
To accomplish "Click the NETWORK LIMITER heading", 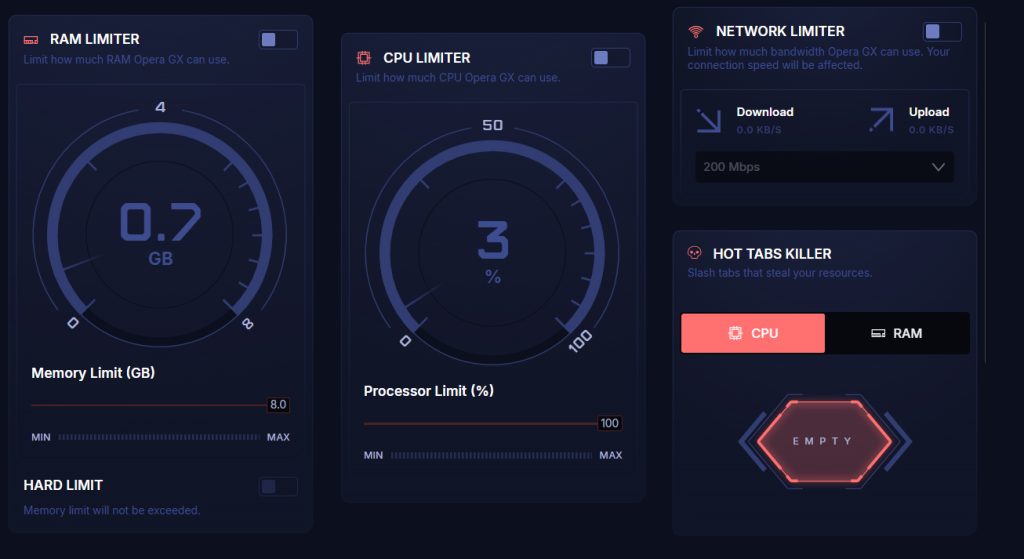I will click(780, 31).
